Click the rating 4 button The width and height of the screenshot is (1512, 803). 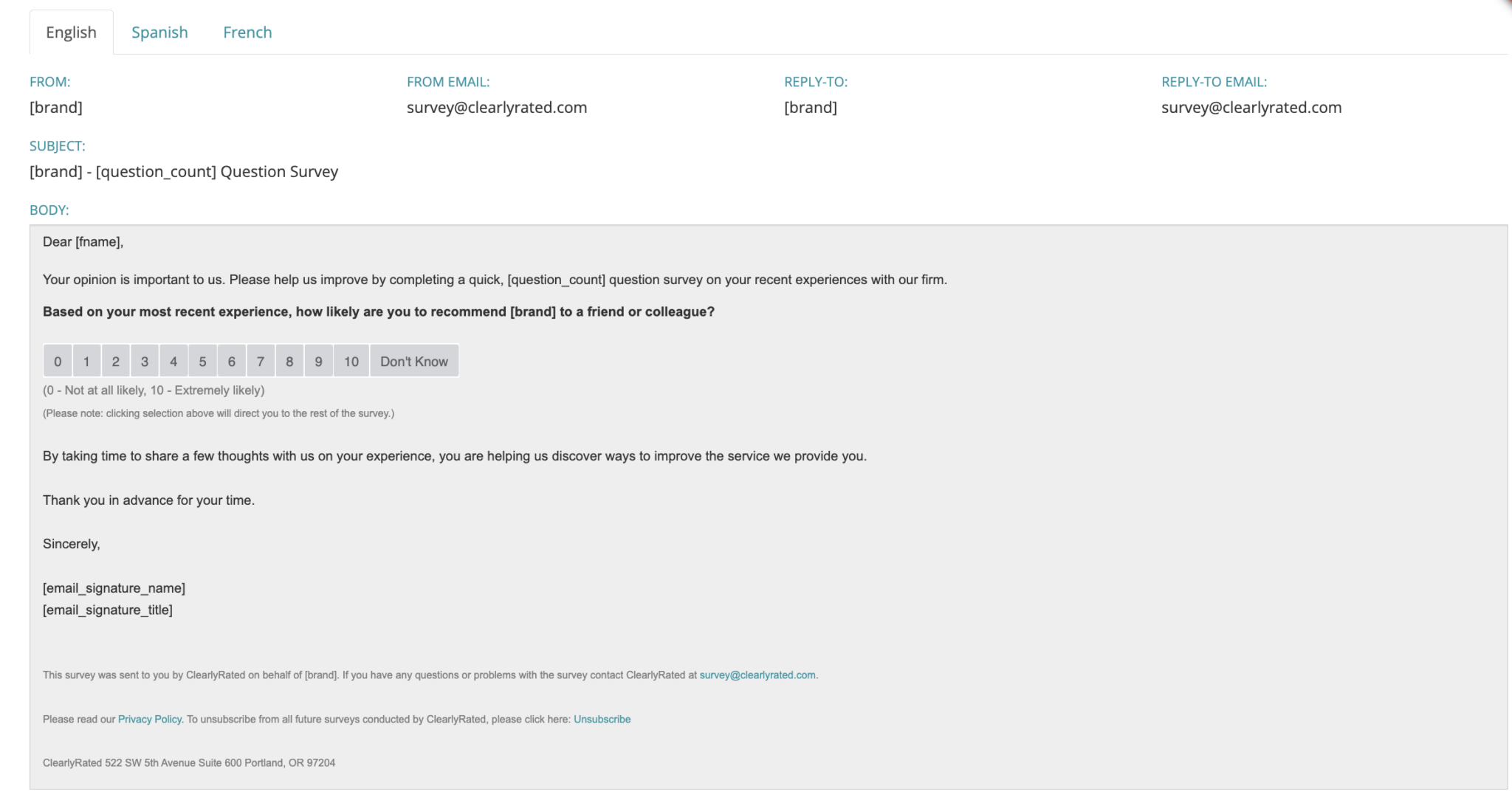[173, 362]
